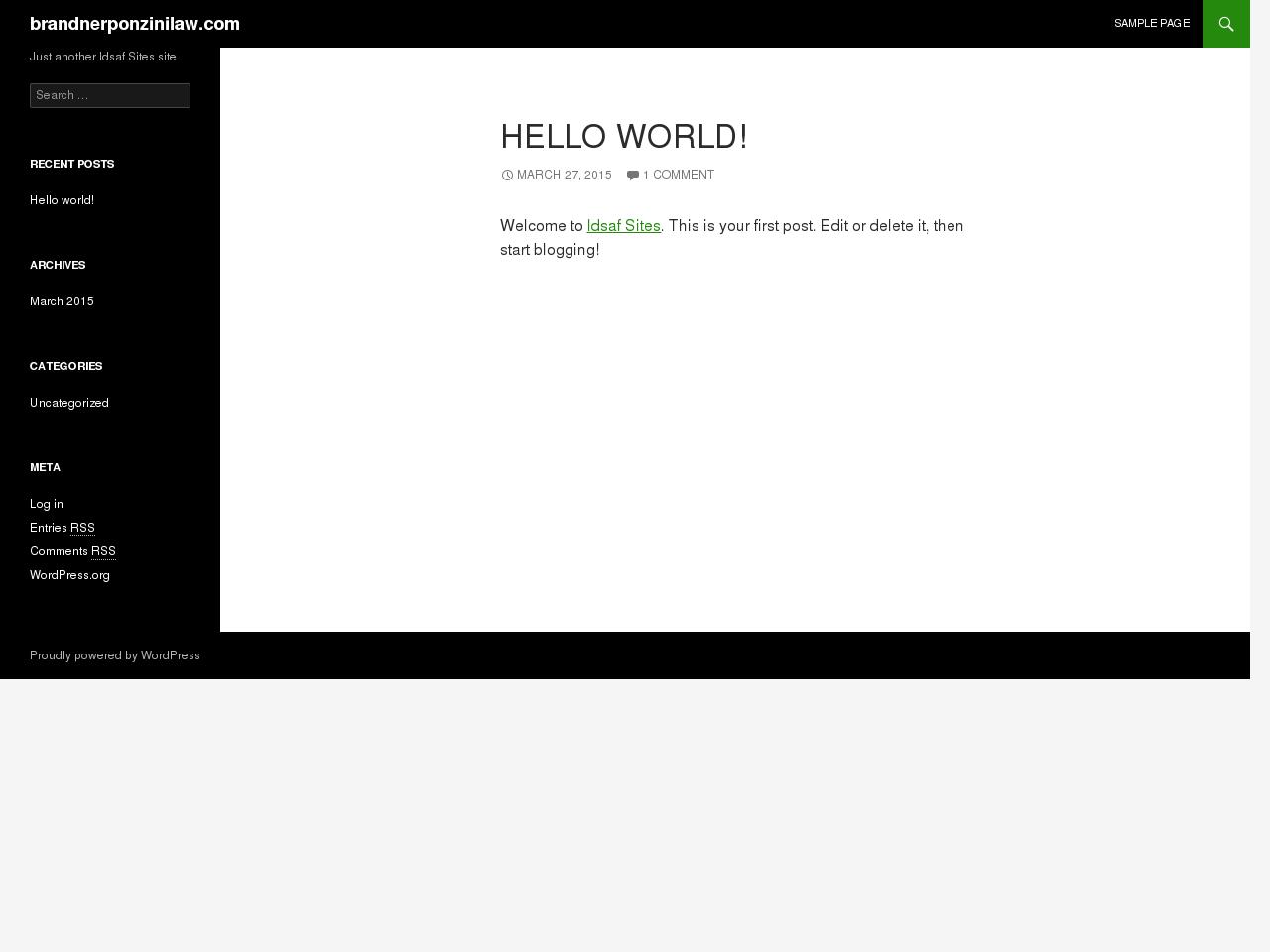Click the clock icon beside post date
Viewport: 1270px width, 952px height.
point(507,175)
